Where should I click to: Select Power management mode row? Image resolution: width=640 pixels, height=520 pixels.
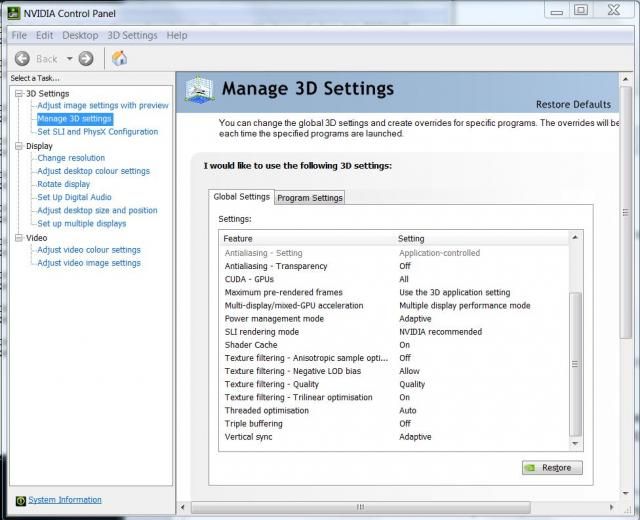click(x=395, y=318)
